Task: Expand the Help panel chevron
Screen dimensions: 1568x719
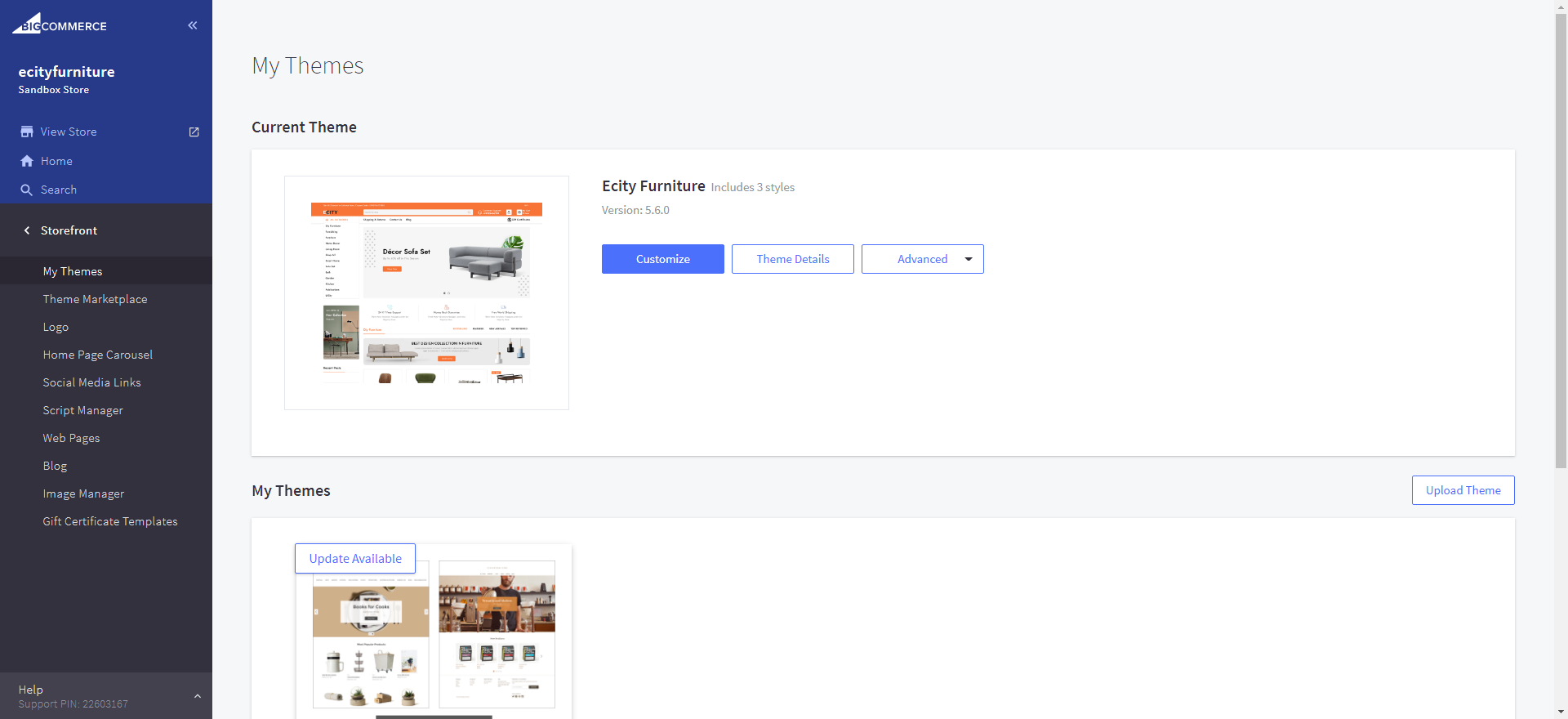Action: tap(197, 696)
